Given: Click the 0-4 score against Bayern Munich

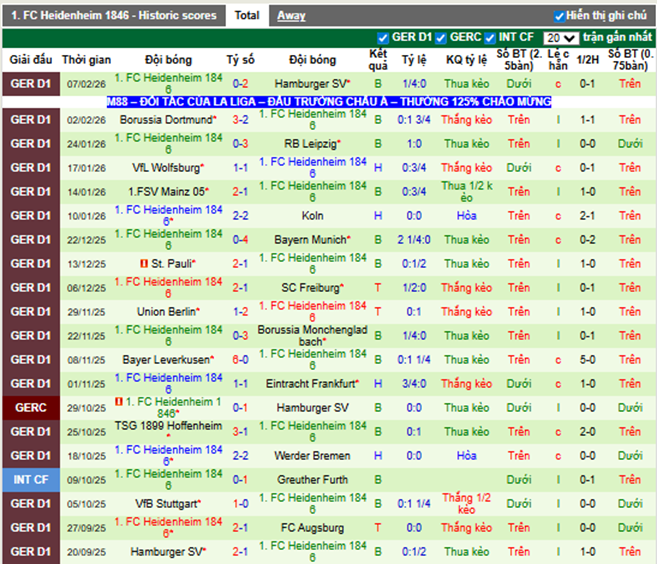Looking at the screenshot, I should point(241,240).
